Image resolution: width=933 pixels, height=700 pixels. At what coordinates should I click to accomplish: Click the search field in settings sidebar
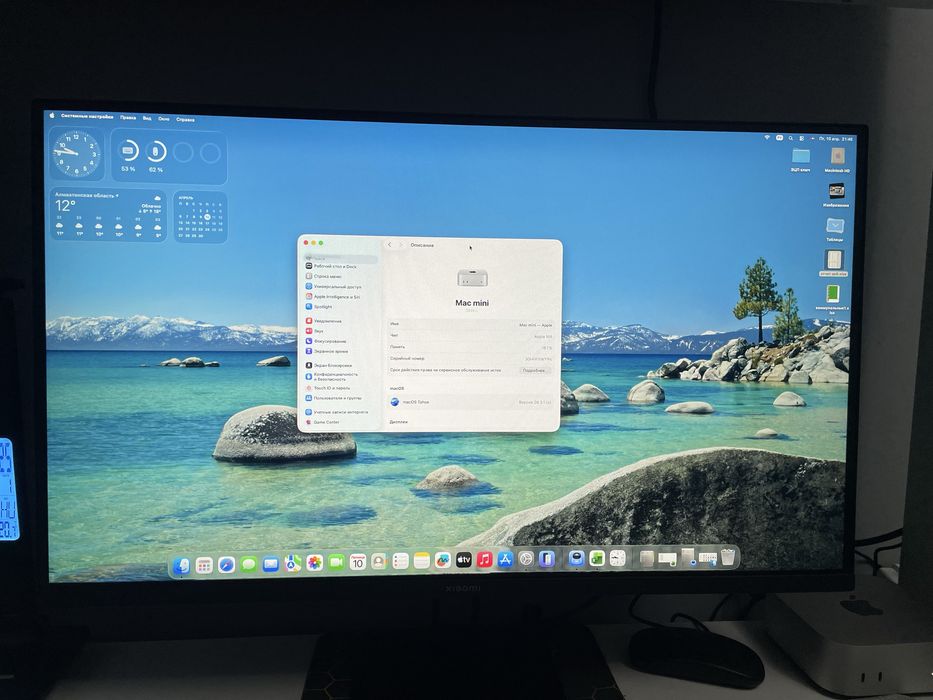point(341,259)
